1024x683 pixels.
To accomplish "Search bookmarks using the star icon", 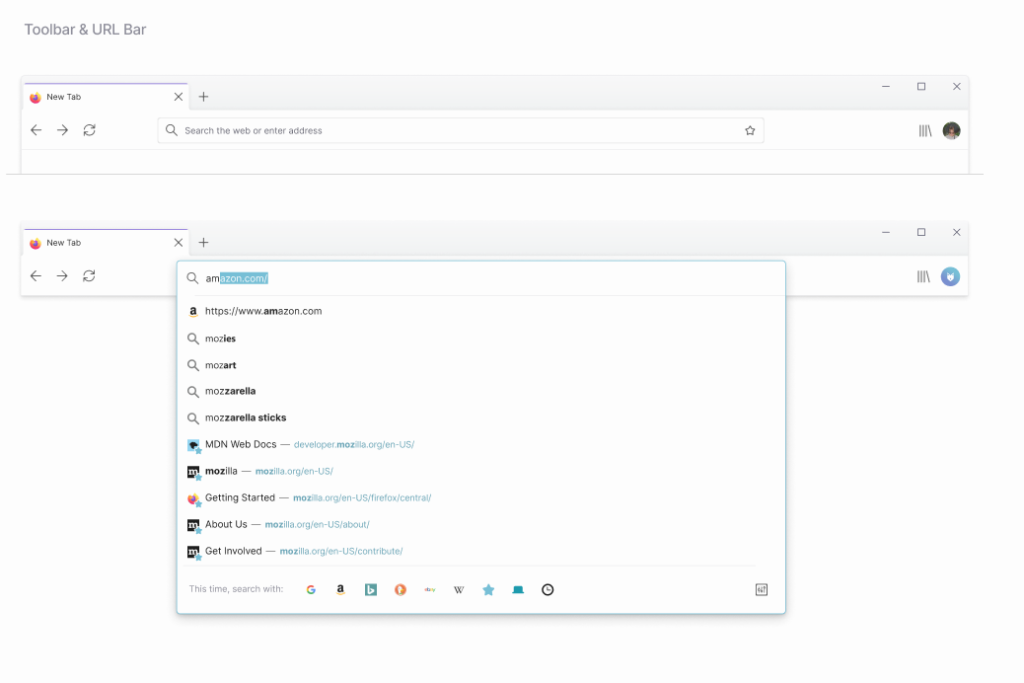I will point(488,589).
